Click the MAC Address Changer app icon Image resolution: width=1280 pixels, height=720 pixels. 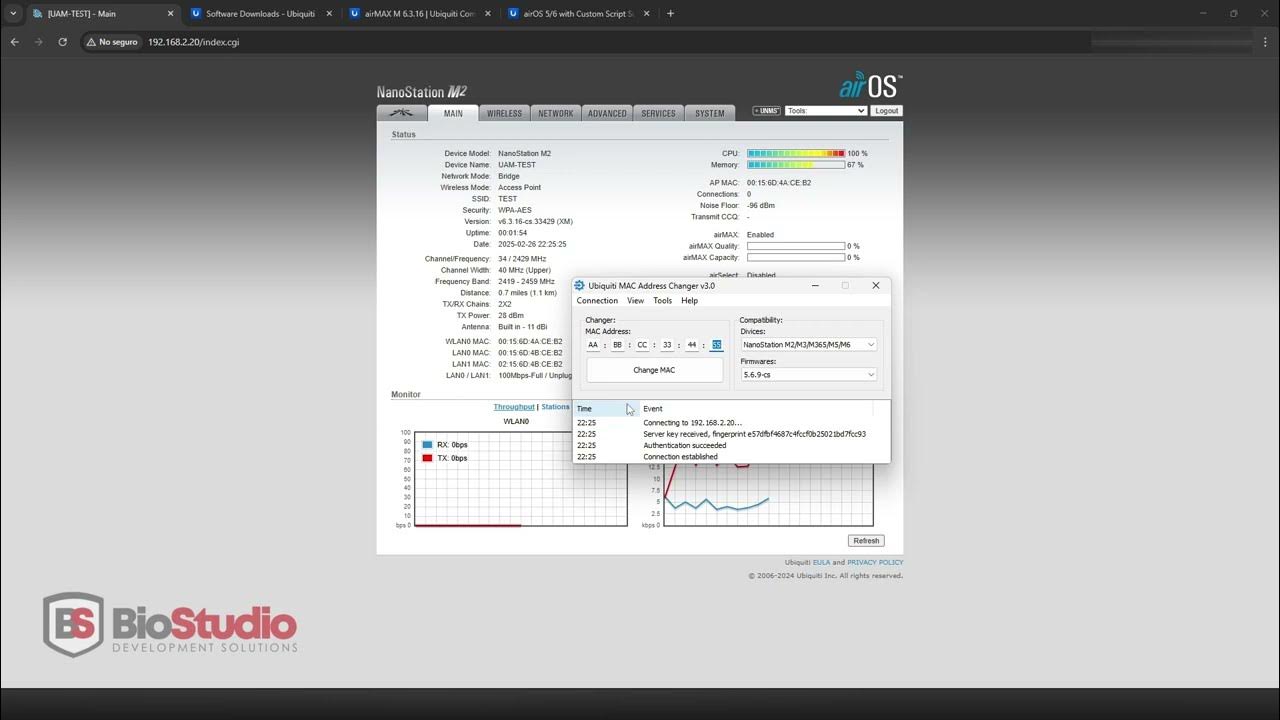coord(579,285)
